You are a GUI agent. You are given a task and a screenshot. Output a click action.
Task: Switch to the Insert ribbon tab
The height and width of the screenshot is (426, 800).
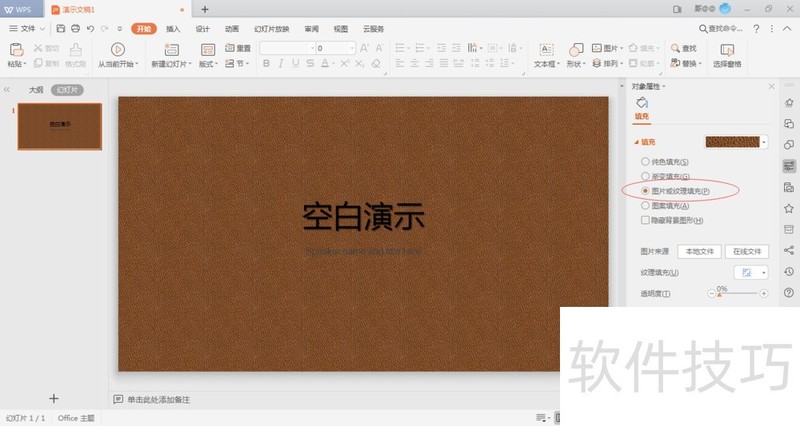pos(174,29)
